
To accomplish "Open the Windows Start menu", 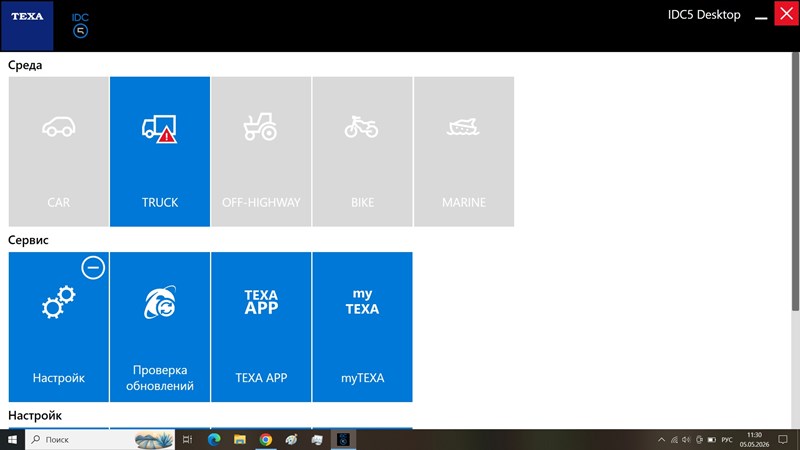I will click(12, 439).
